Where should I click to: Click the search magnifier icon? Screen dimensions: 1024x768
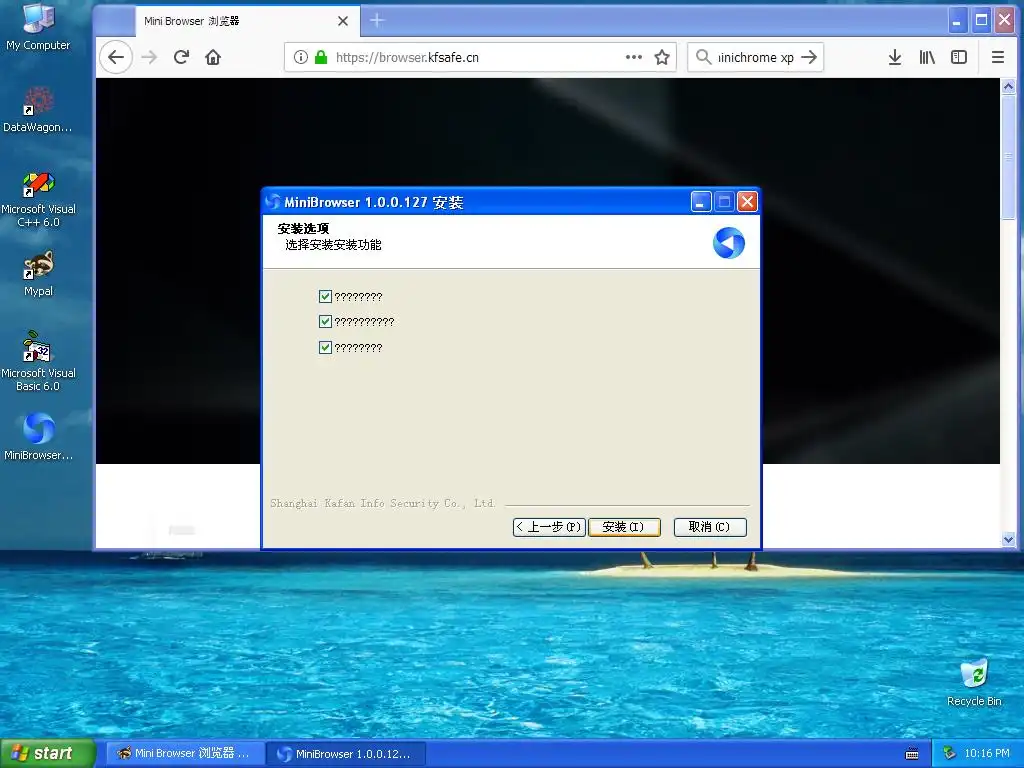coord(703,57)
